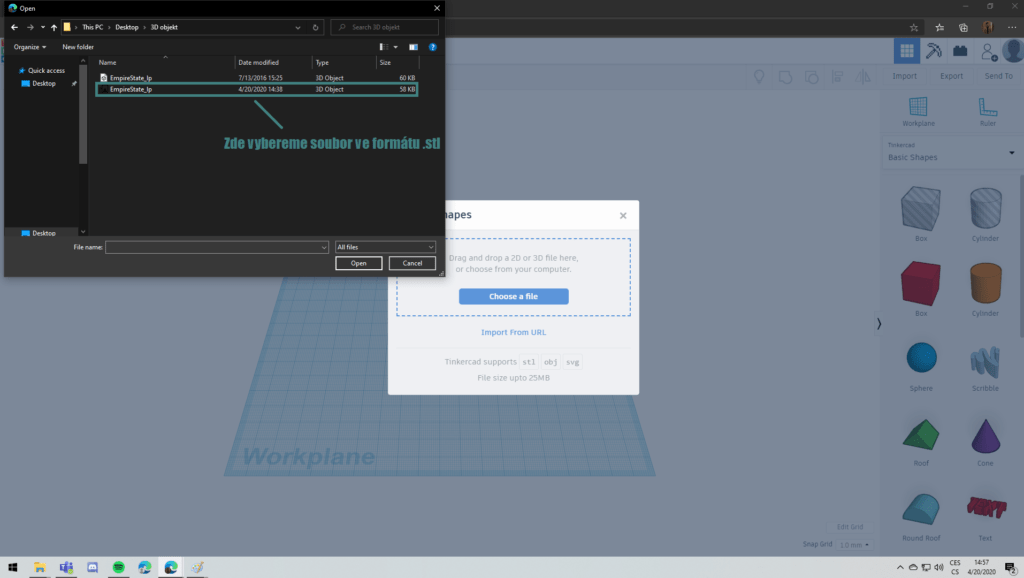Image resolution: width=1024 pixels, height=578 pixels.
Task: Click the File name input field
Action: [x=216, y=248]
